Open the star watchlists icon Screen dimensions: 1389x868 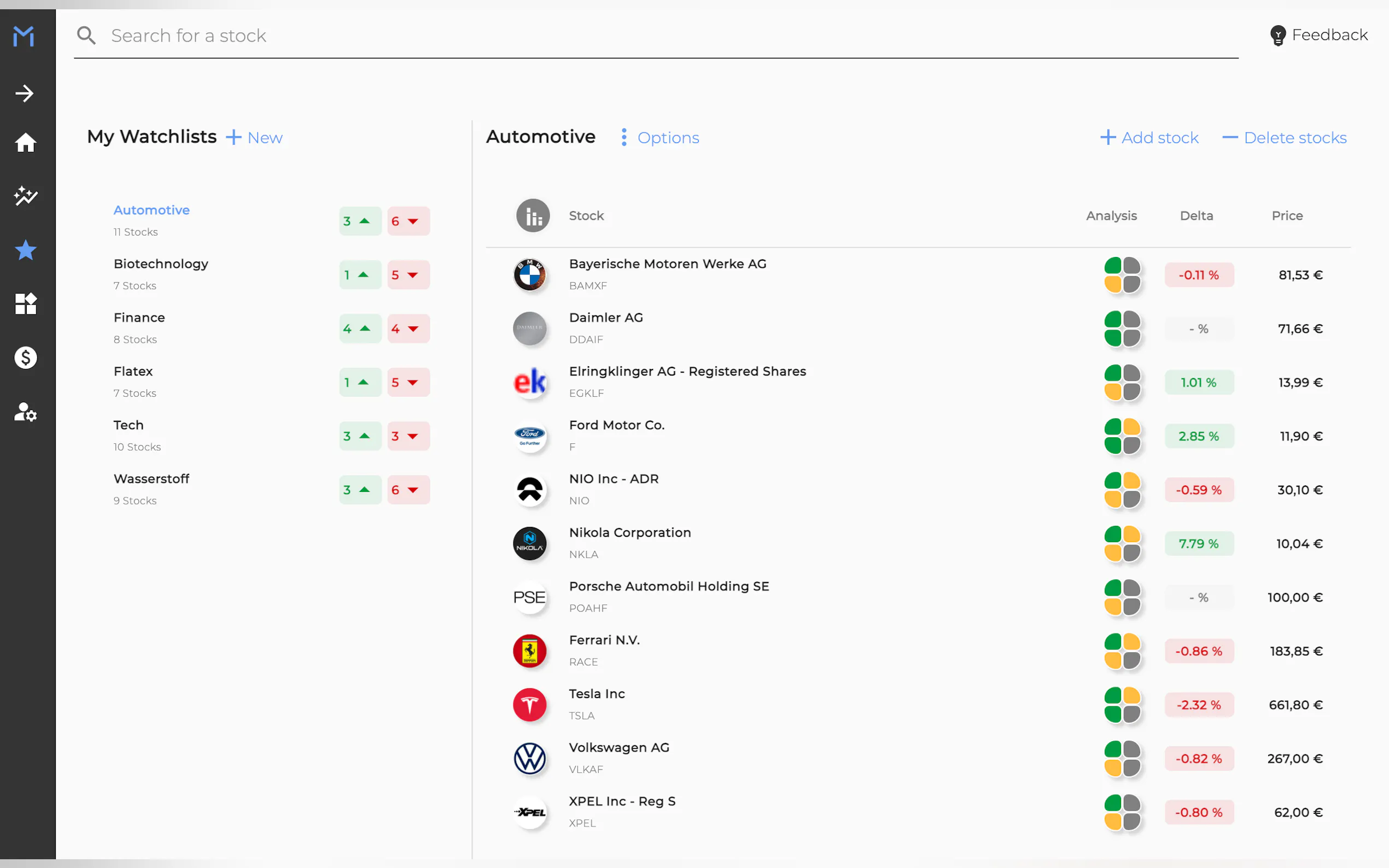tap(25, 250)
